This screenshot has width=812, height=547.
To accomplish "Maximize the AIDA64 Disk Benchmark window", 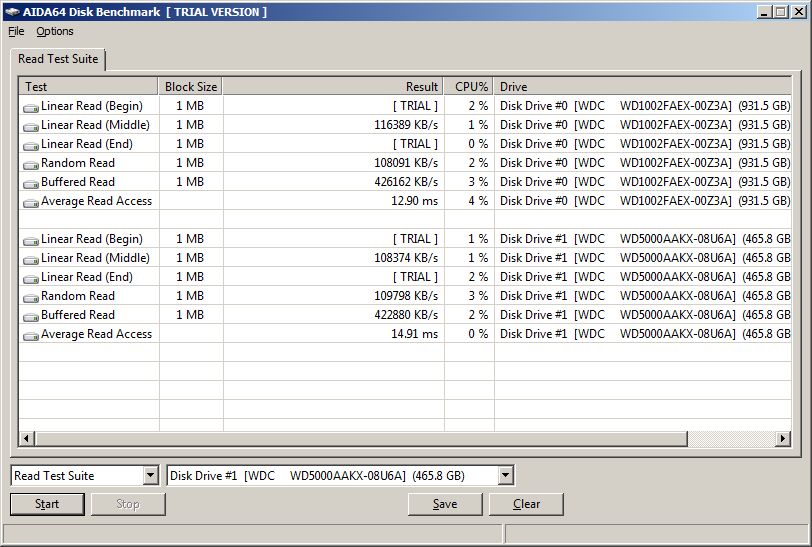I will [x=781, y=11].
